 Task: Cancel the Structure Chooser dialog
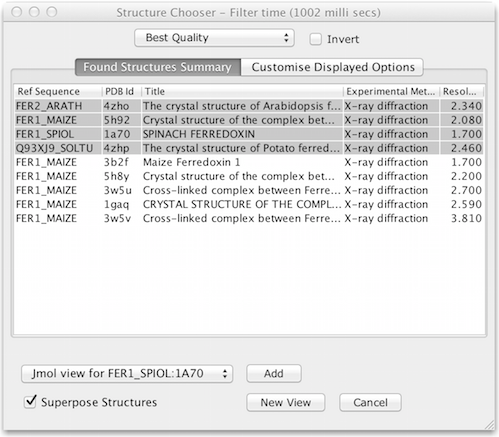[370, 402]
